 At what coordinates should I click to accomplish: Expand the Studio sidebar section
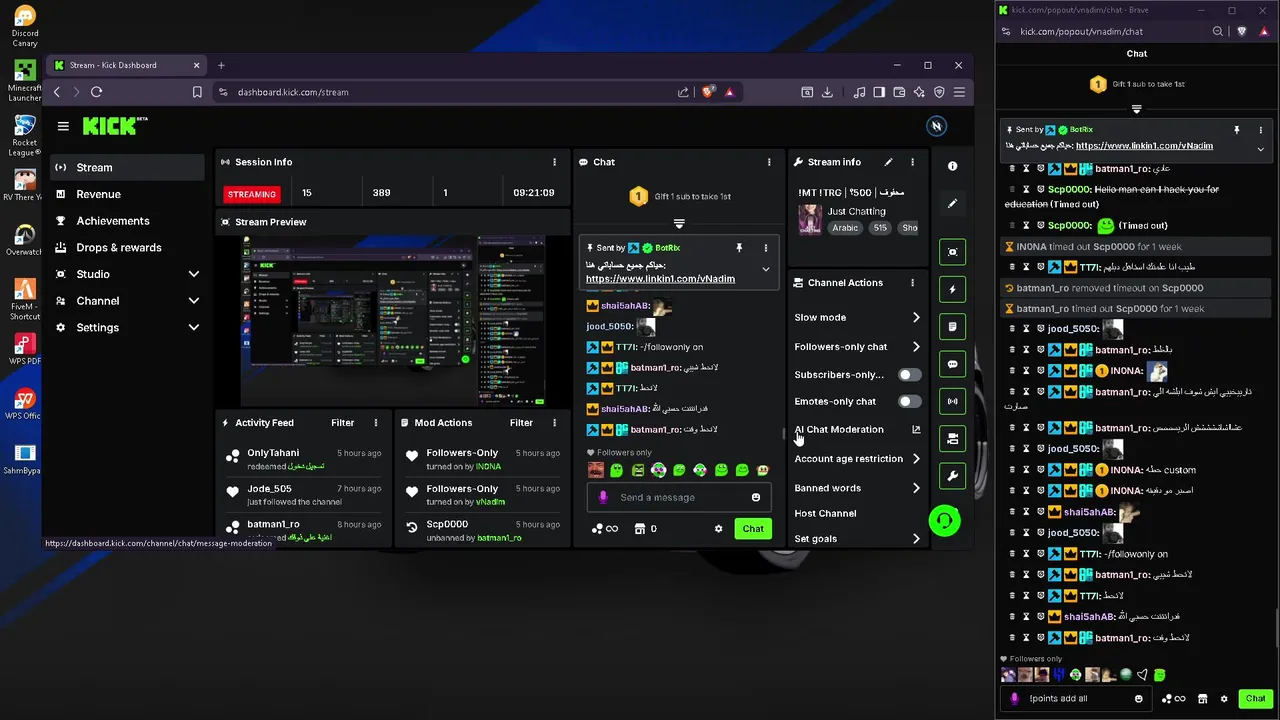[x=194, y=274]
